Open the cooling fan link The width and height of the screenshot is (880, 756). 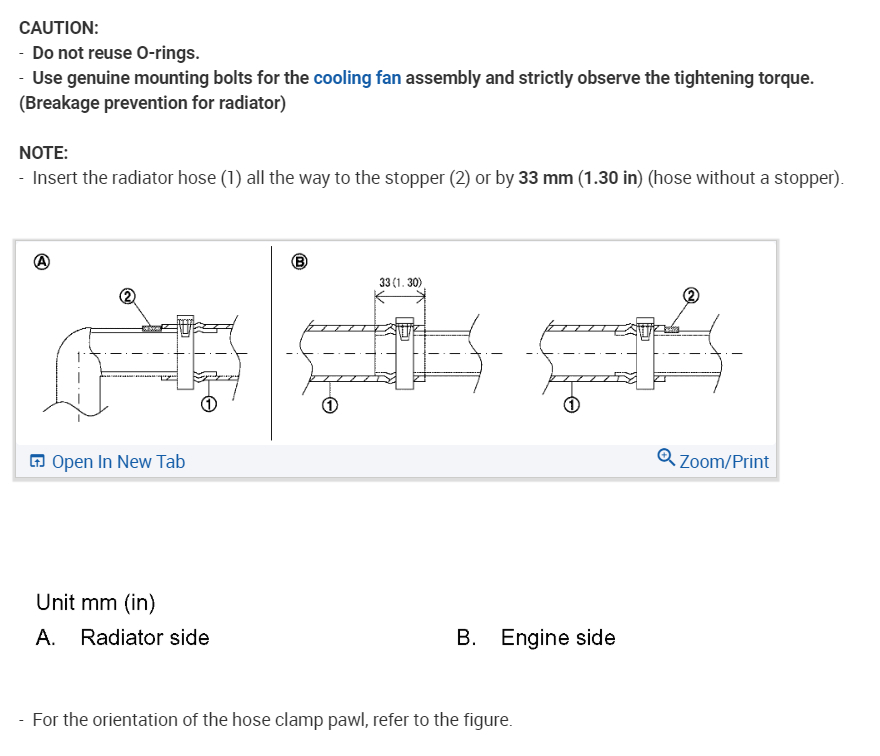click(357, 78)
